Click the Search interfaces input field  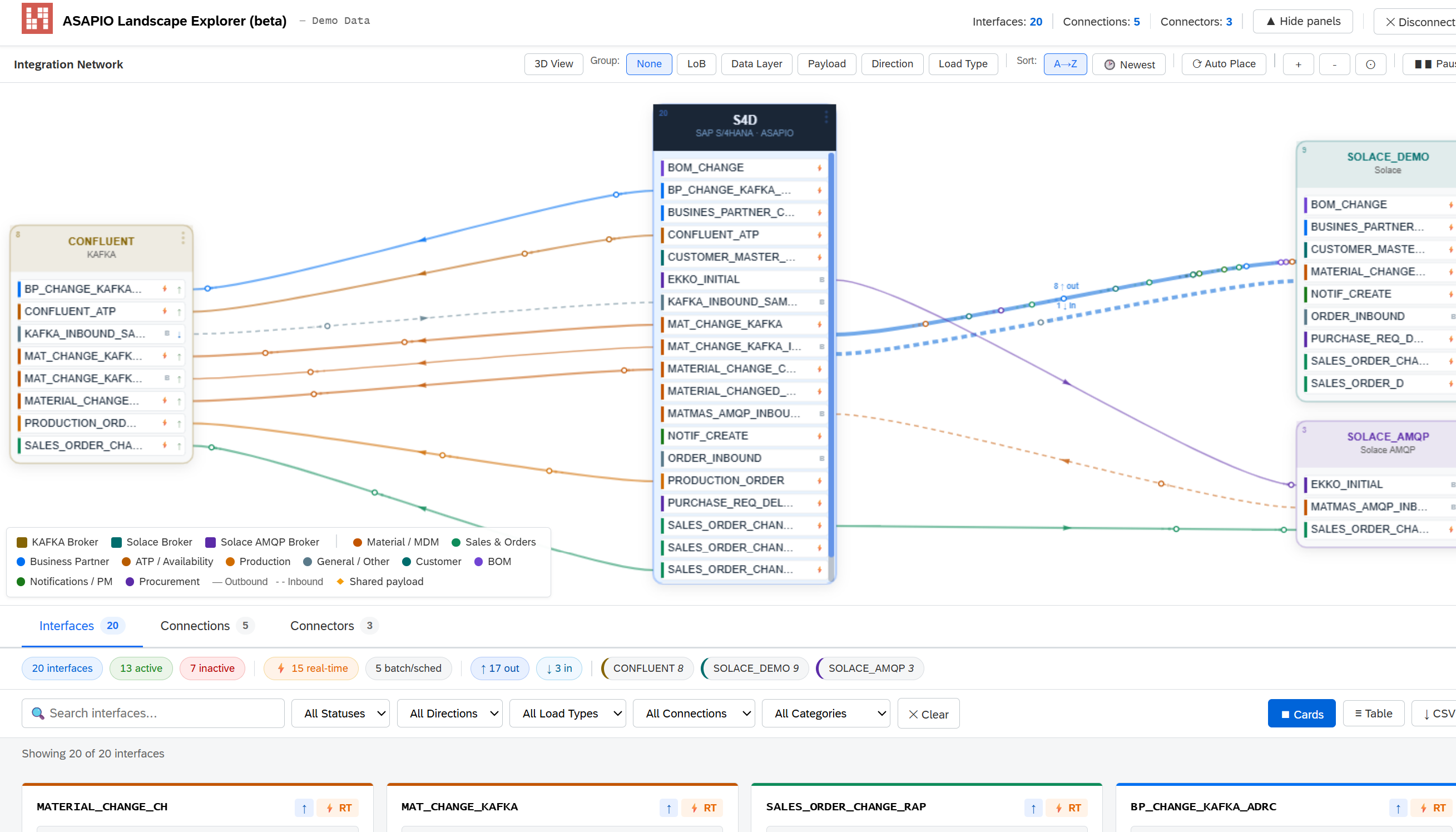pos(153,713)
